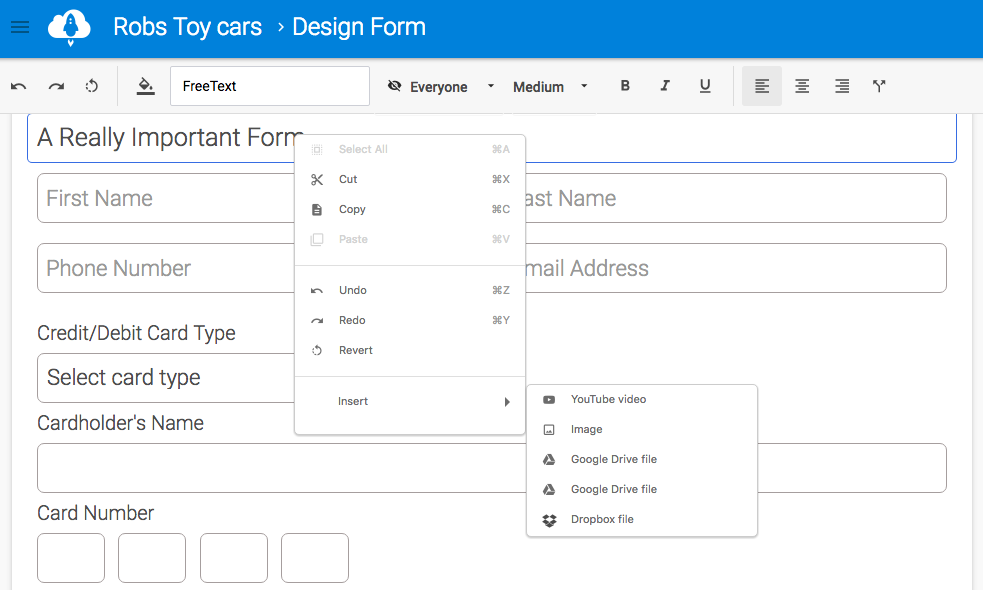Align text to center
This screenshot has height=590, width=983.
click(802, 87)
